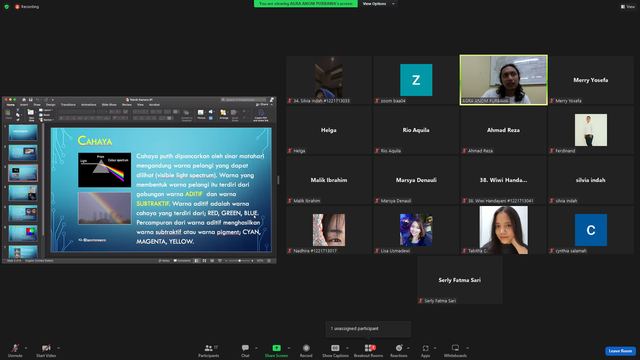
Task: Expand the Share Screen options arrow
Action: (x=289, y=348)
